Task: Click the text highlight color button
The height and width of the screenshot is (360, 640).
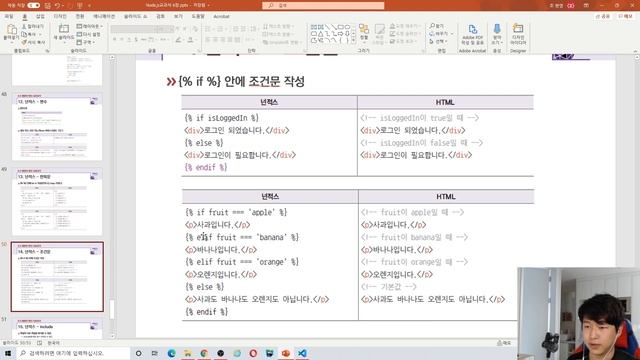Action: tap(178, 40)
